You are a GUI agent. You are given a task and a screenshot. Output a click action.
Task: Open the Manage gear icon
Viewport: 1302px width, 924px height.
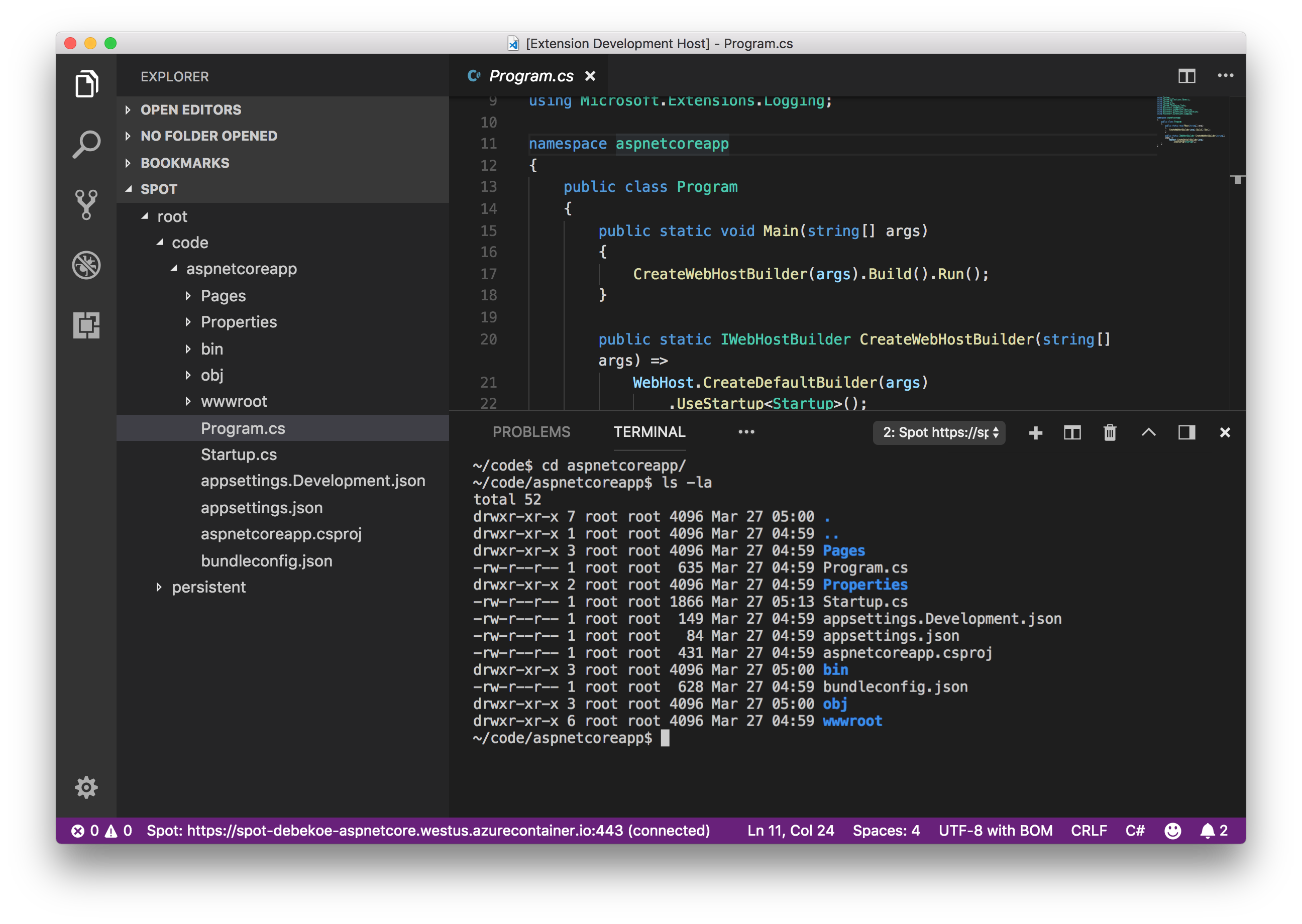pos(86,787)
